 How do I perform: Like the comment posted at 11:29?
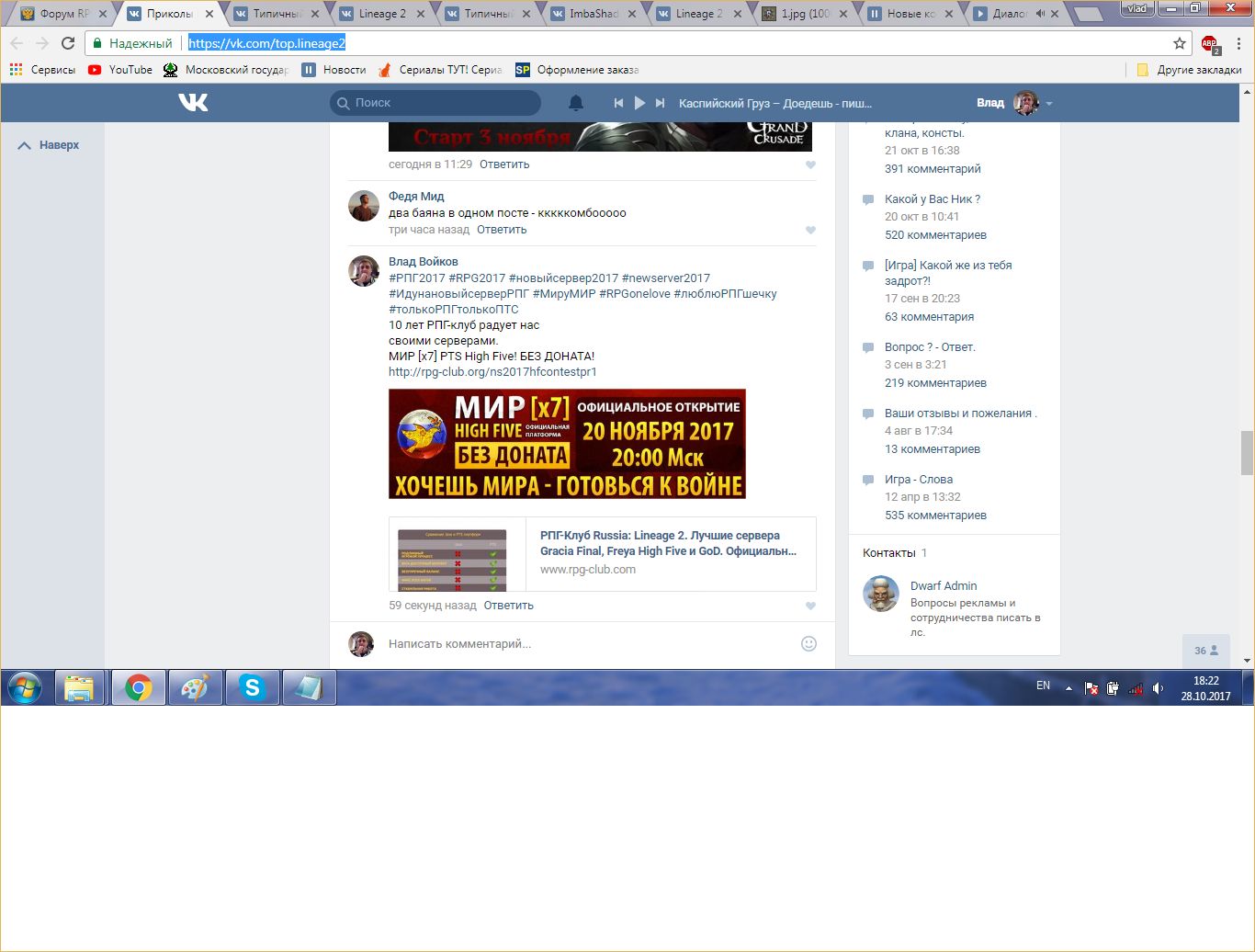(x=810, y=165)
